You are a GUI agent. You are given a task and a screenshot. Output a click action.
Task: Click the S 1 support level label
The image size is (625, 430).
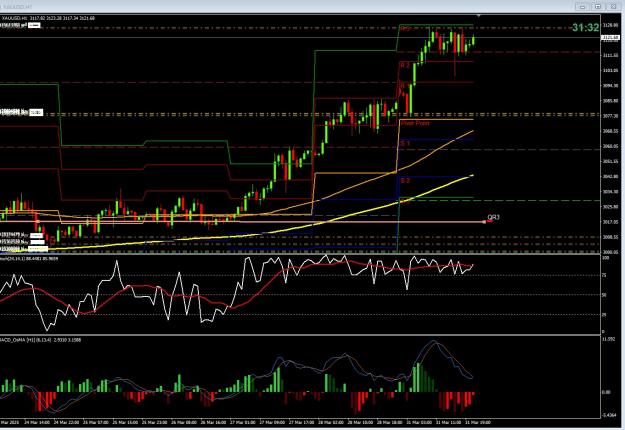405,143
